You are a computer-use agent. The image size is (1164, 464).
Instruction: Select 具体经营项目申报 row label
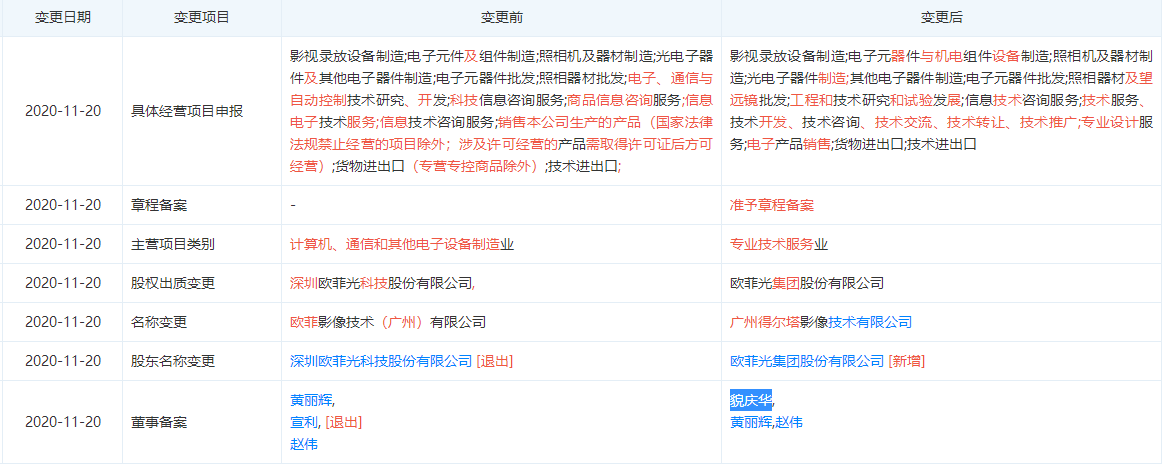[186, 111]
